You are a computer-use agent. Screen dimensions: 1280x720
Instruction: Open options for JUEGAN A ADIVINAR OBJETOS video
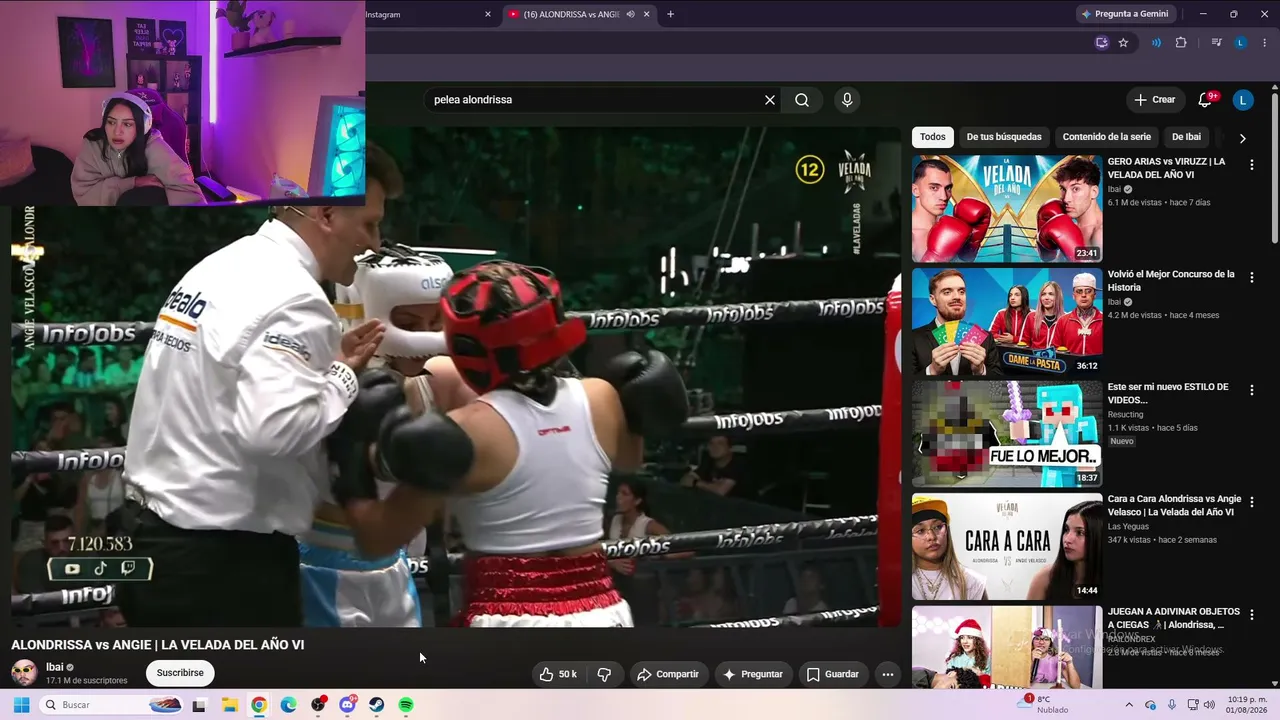1251,616
